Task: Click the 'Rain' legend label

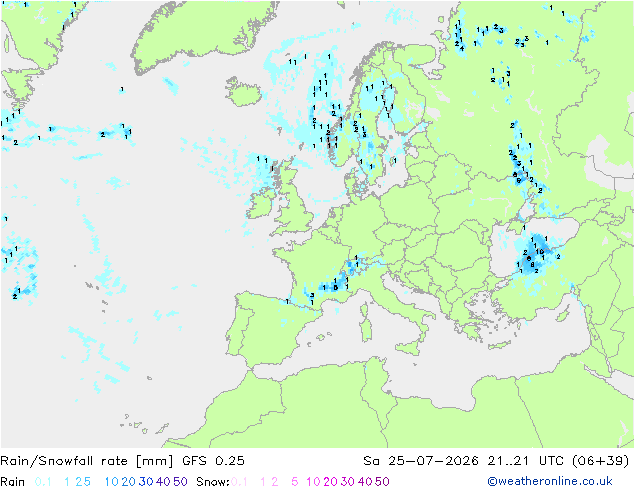Action: [x=13, y=482]
